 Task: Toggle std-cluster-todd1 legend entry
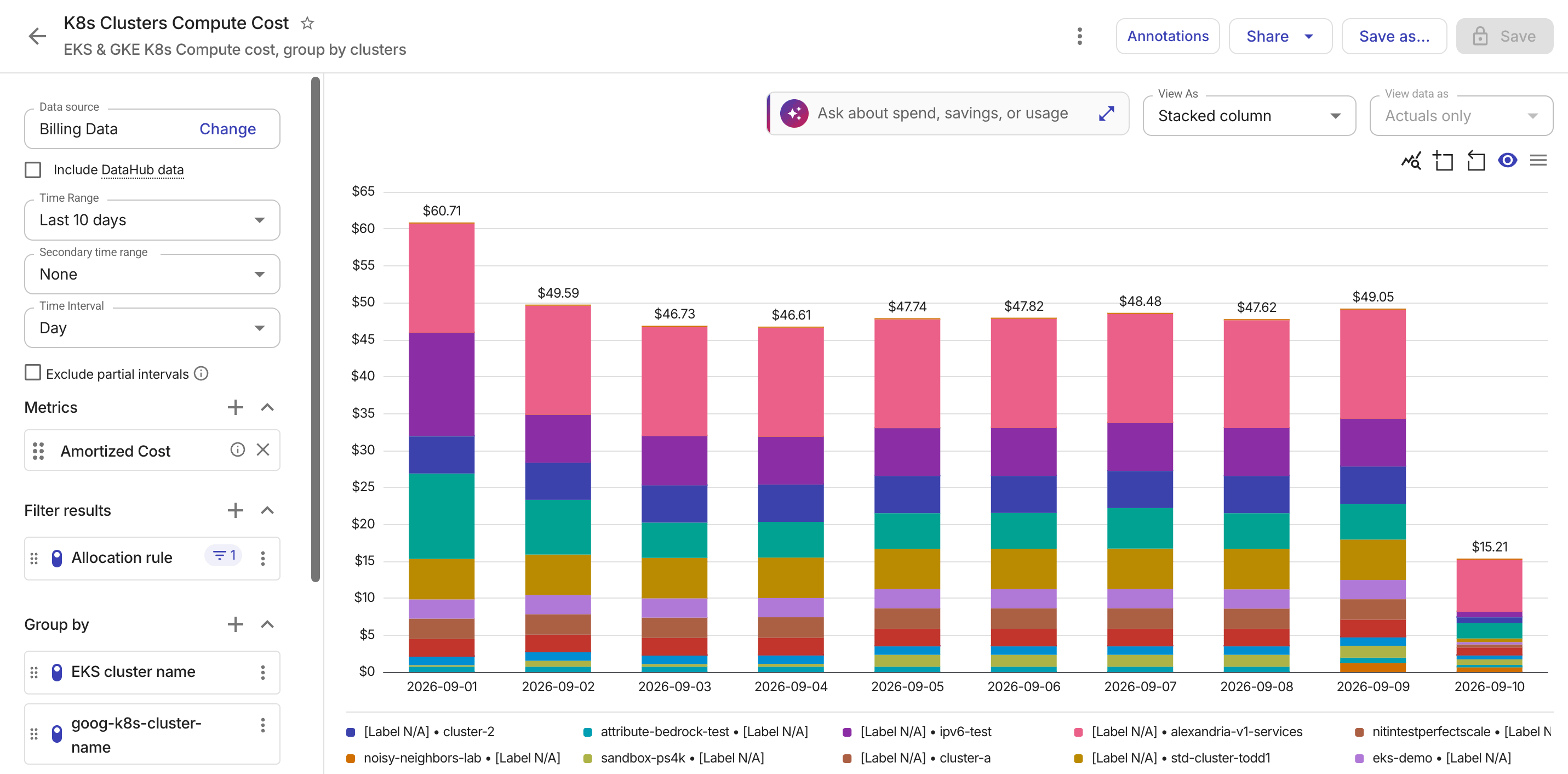[x=1172, y=758]
